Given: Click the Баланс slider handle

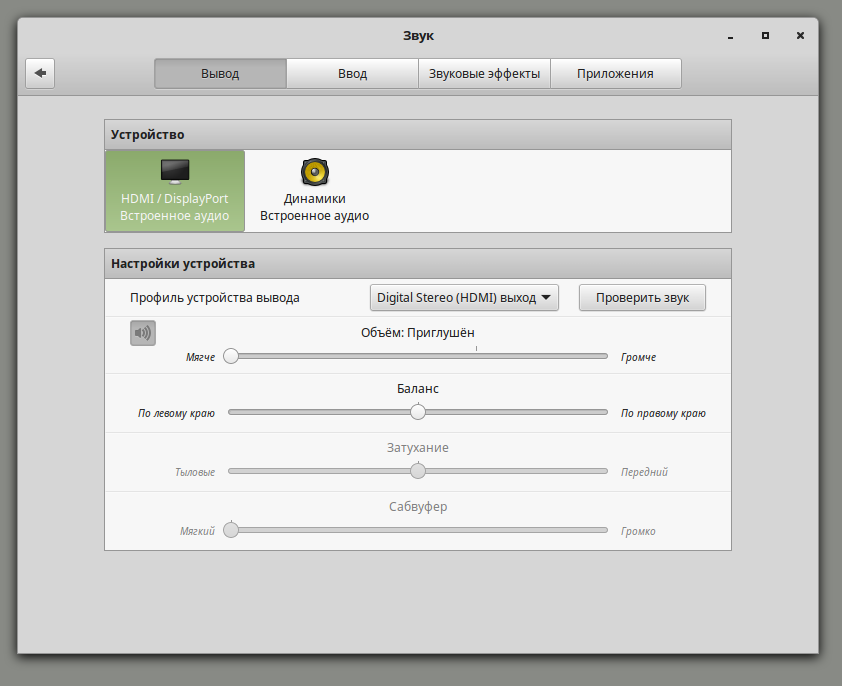Looking at the screenshot, I should click(x=418, y=412).
